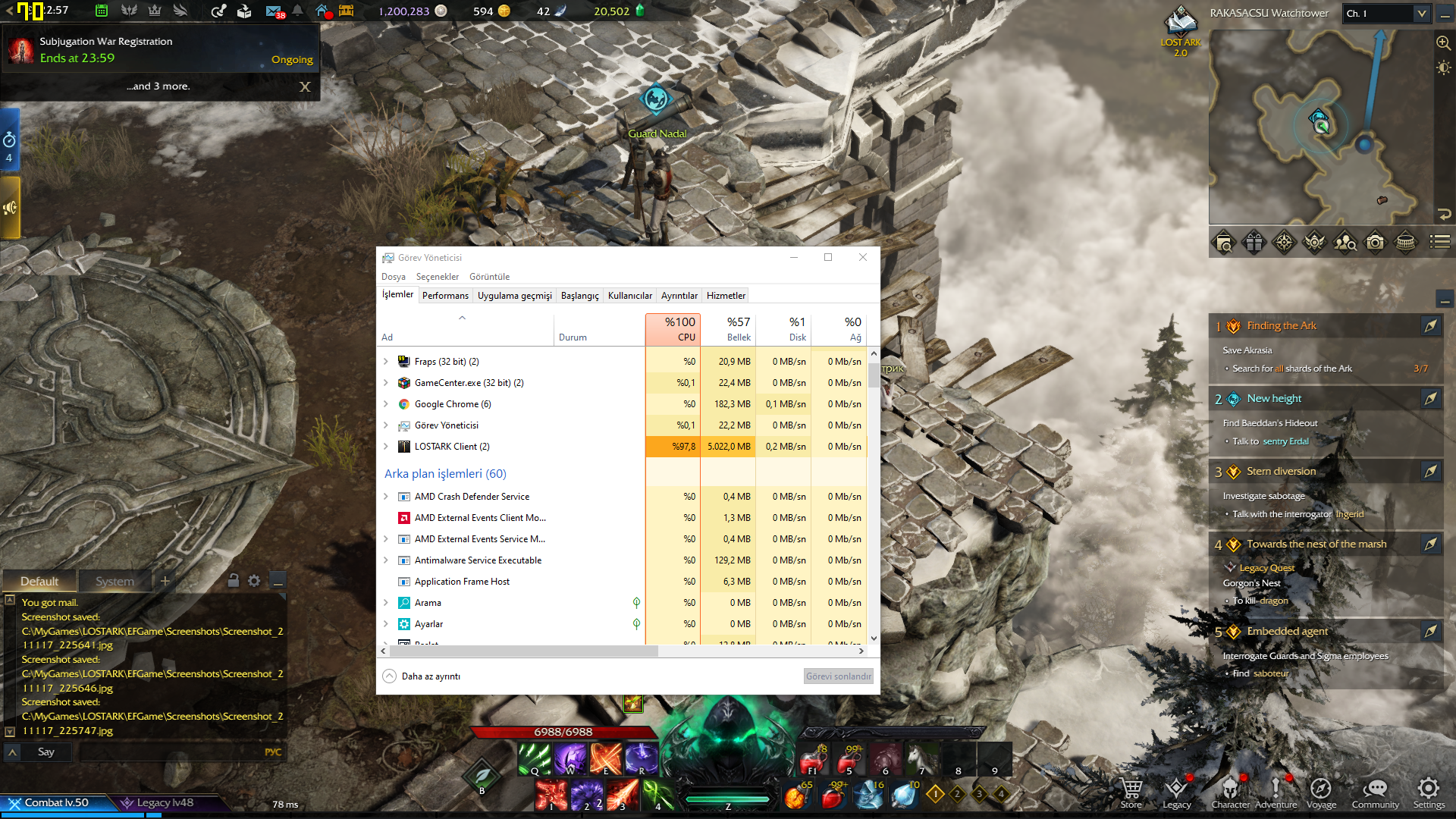
Task: Expand the LOSTARK Client process row
Action: 386,447
